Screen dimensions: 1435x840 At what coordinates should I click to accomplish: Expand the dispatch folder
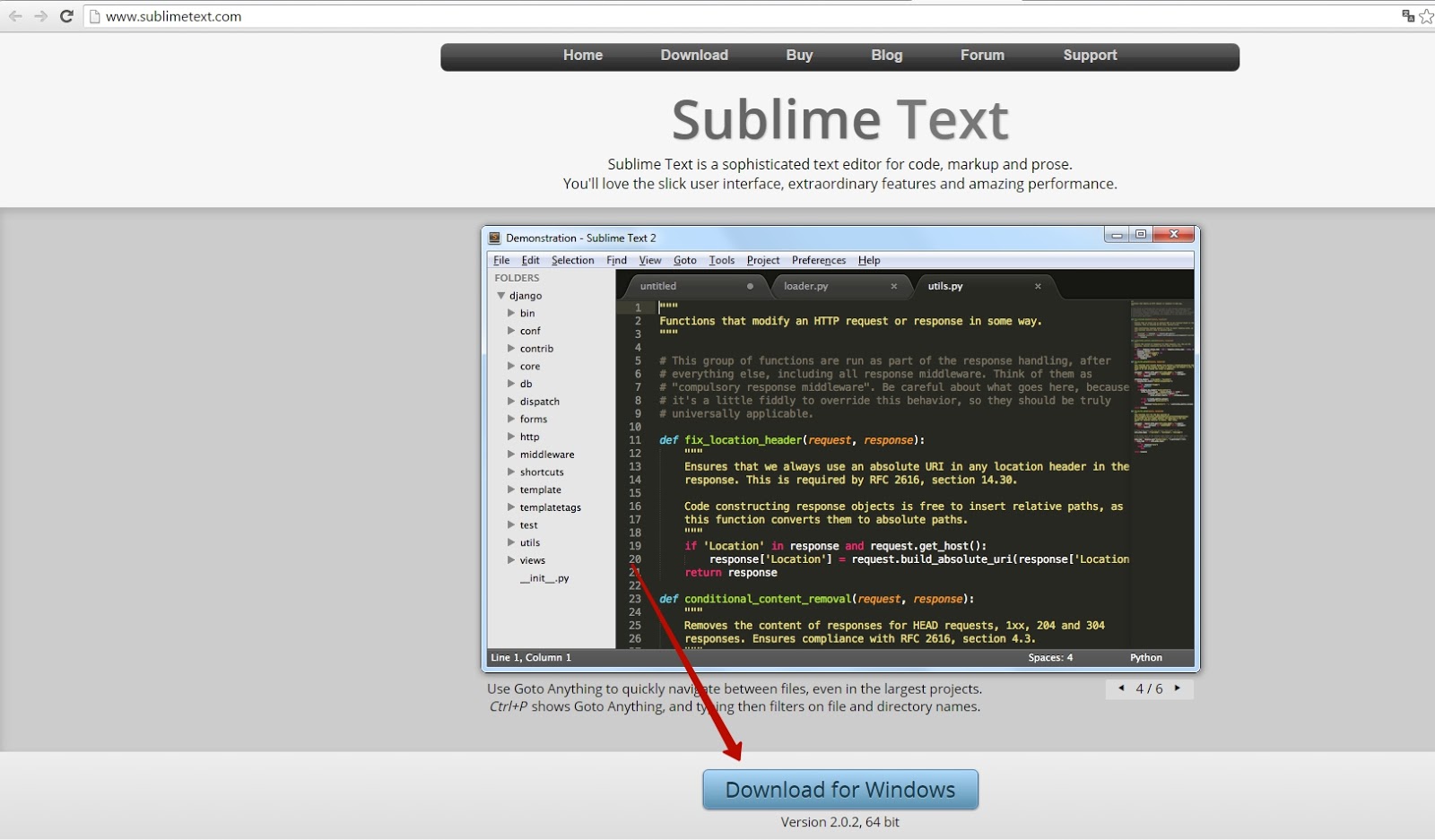point(511,401)
